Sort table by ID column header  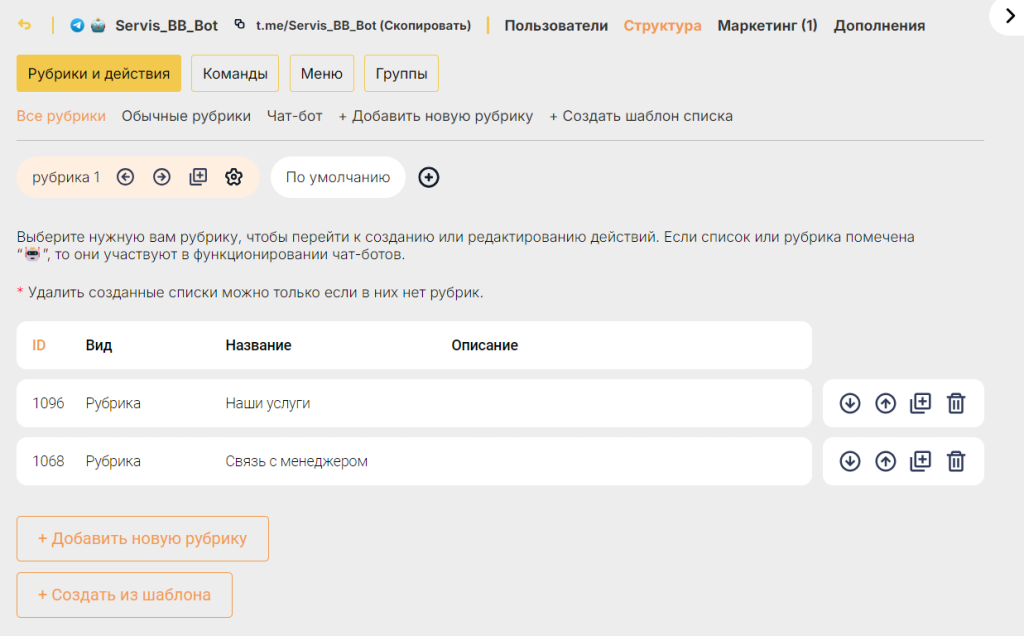pos(39,345)
